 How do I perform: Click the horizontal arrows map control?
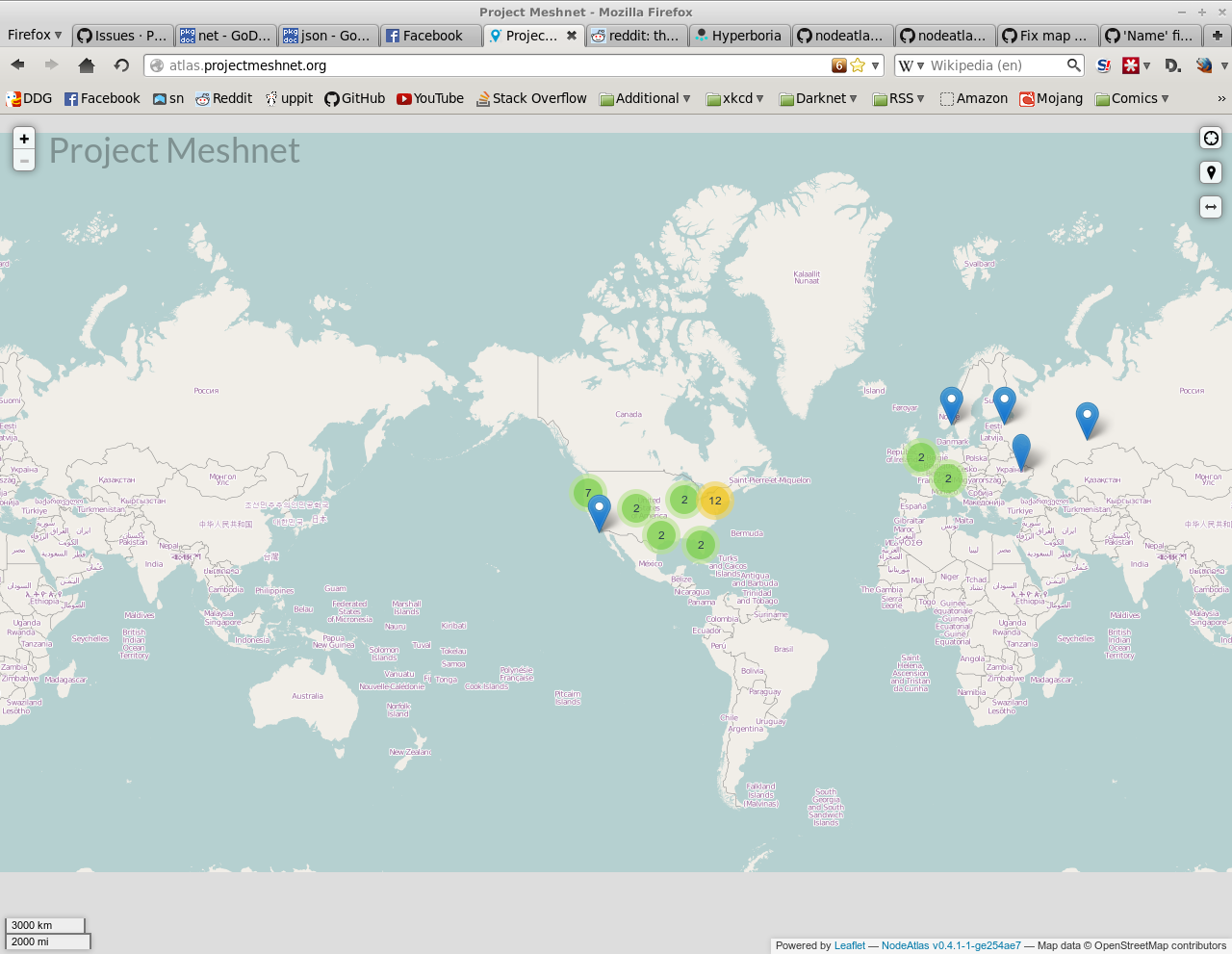click(x=1211, y=207)
